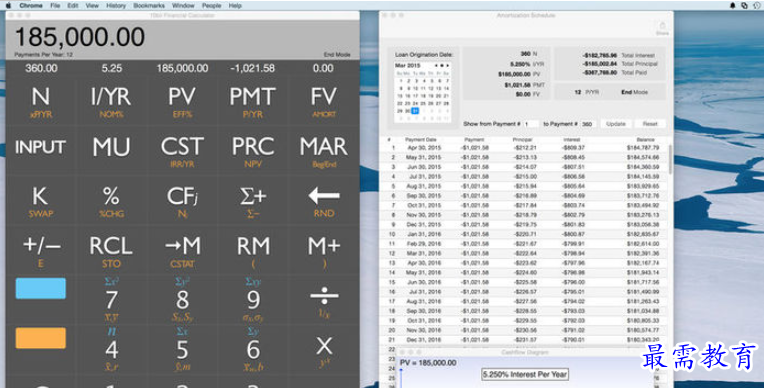Image resolution: width=764 pixels, height=388 pixels.
Task: Open the Bookmarks menu
Action: [x=149, y=5]
